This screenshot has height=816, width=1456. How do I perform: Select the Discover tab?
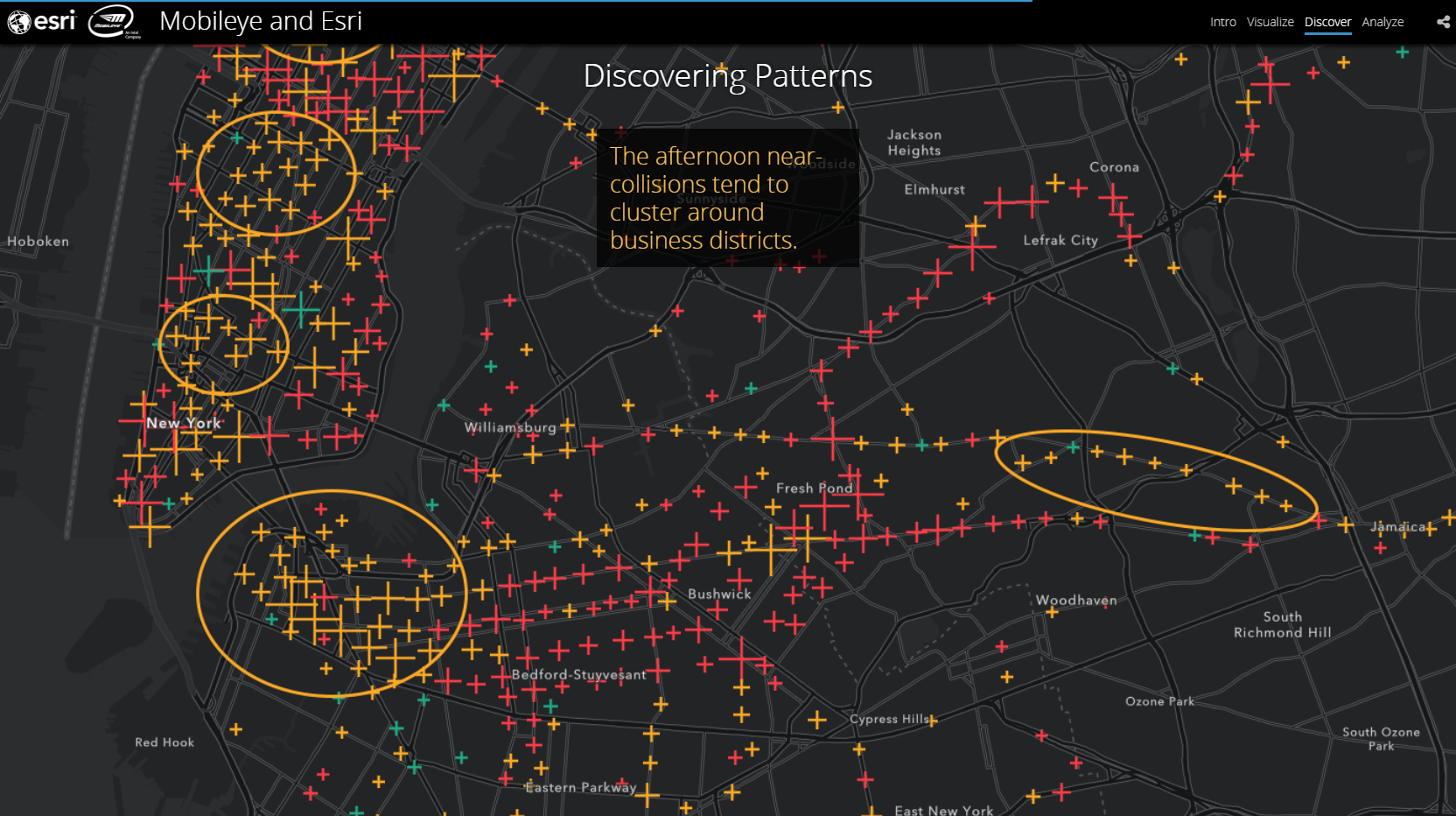pos(1327,22)
